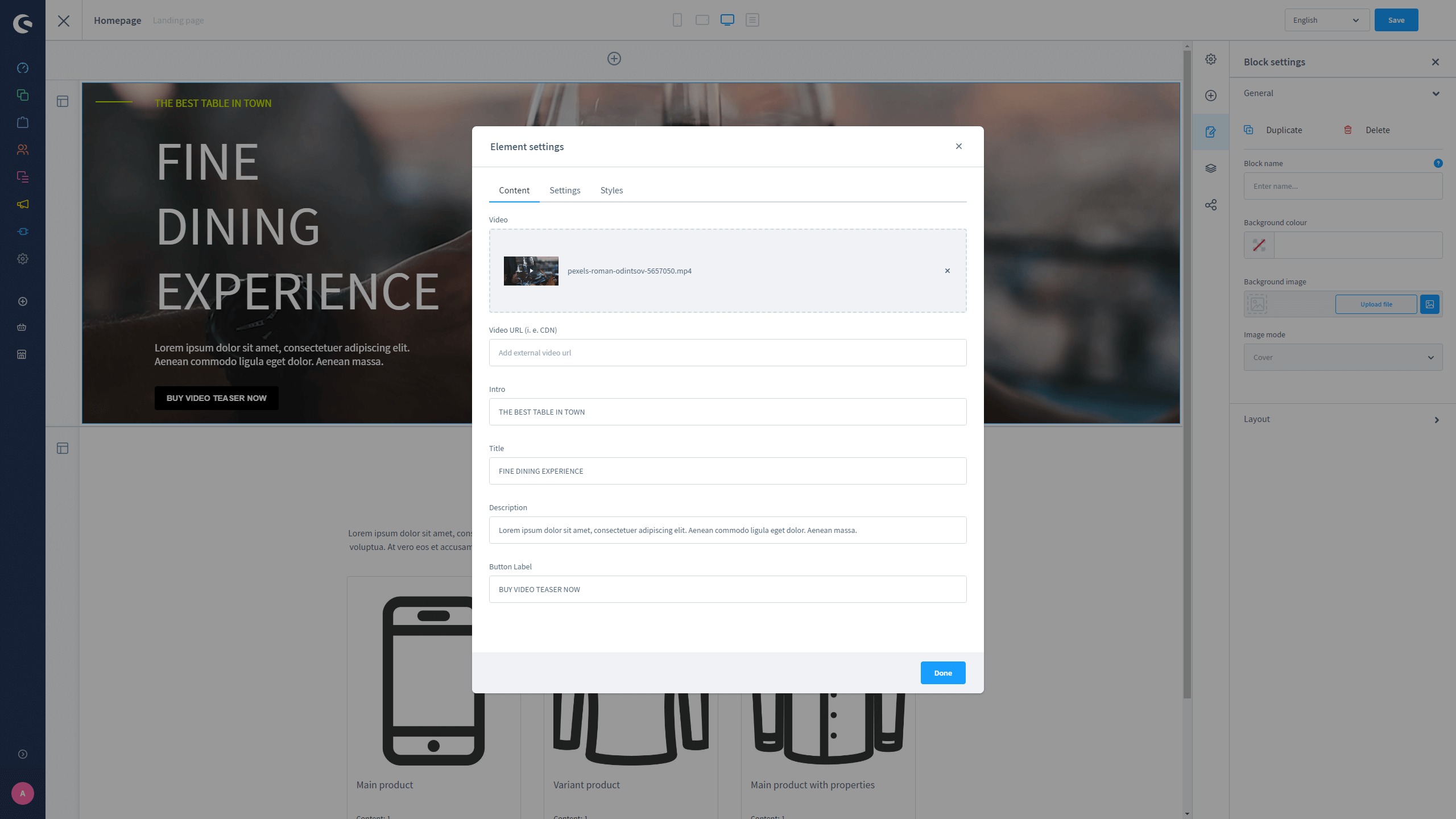Click the people/contacts icon in sidebar
The height and width of the screenshot is (819, 1456).
[23, 149]
